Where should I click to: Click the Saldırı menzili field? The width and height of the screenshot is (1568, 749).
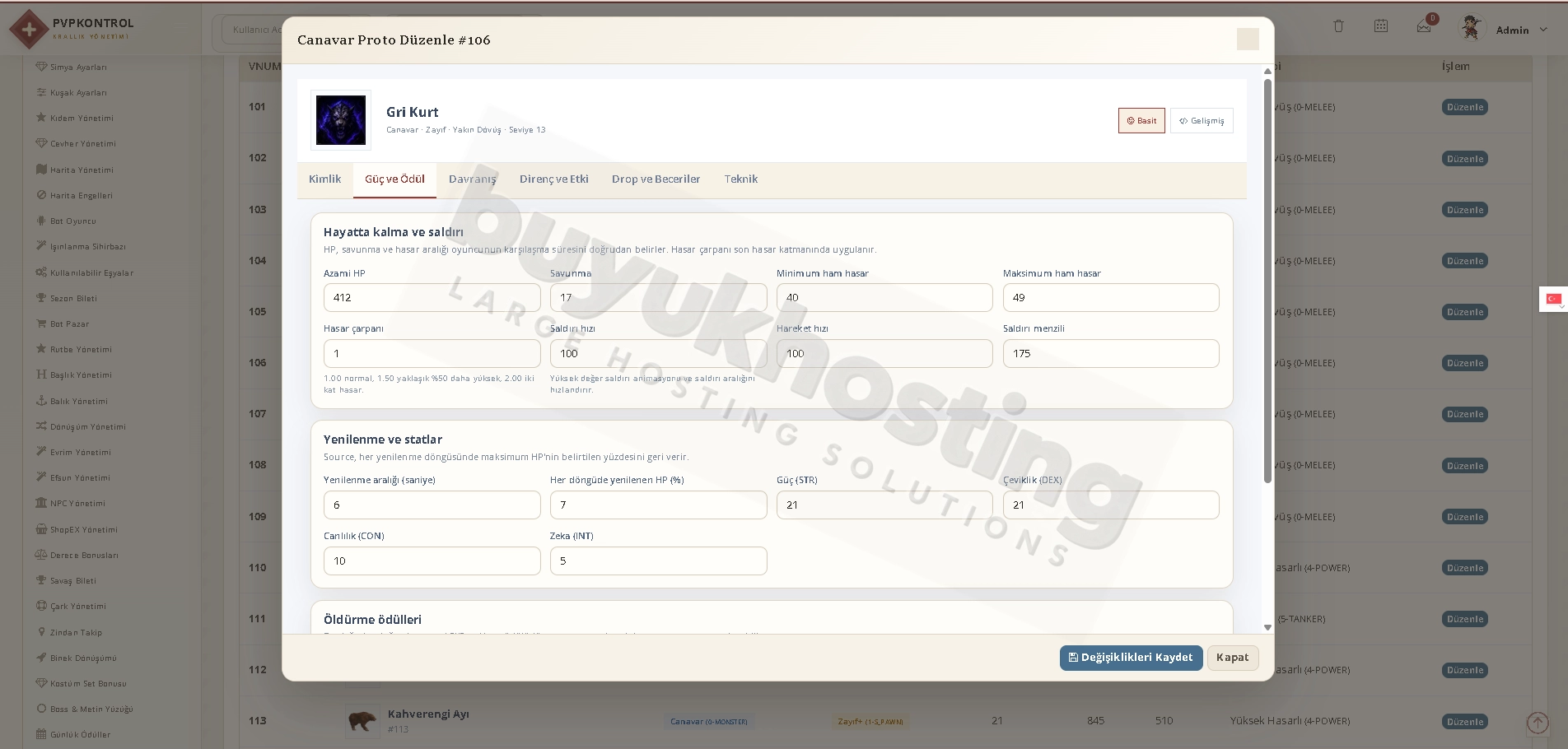point(1111,354)
